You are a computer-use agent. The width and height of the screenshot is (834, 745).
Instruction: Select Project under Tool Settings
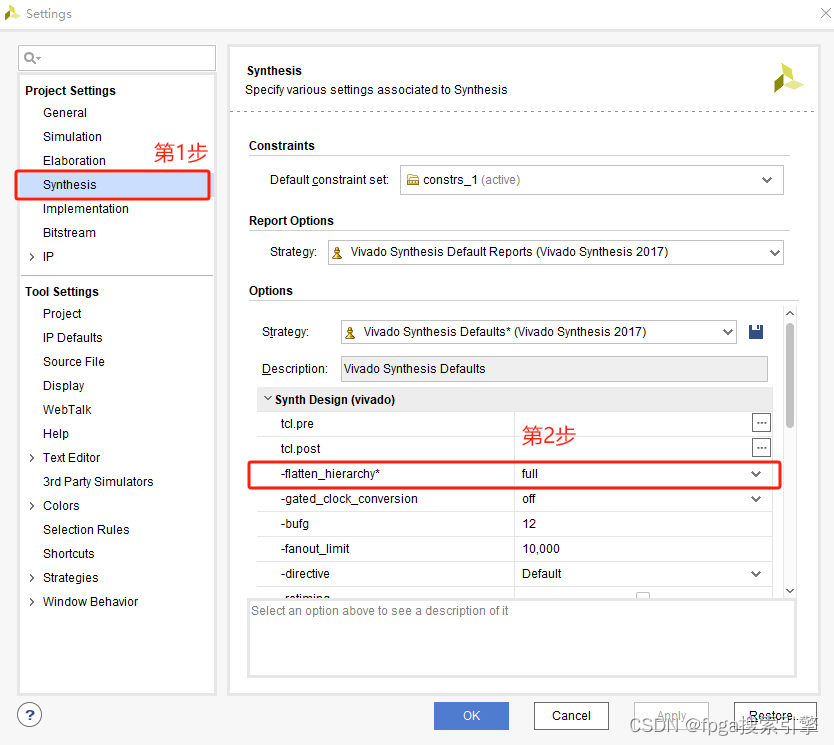pos(62,314)
